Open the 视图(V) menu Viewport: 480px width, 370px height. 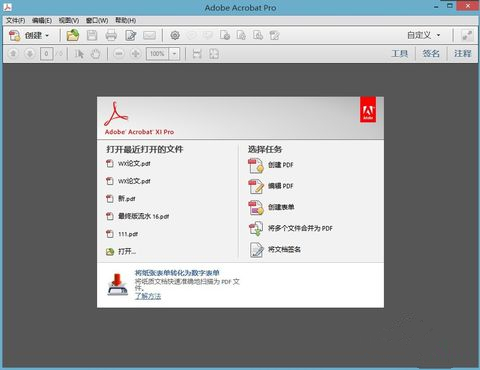tap(69, 21)
